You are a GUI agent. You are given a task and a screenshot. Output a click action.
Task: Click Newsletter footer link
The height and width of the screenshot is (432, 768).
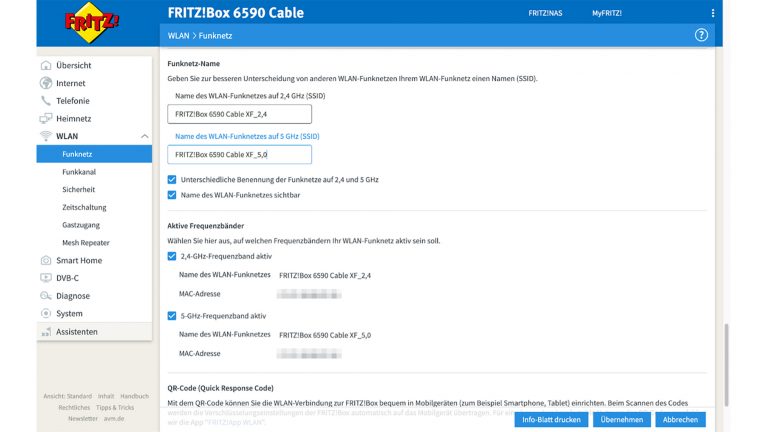(83, 419)
